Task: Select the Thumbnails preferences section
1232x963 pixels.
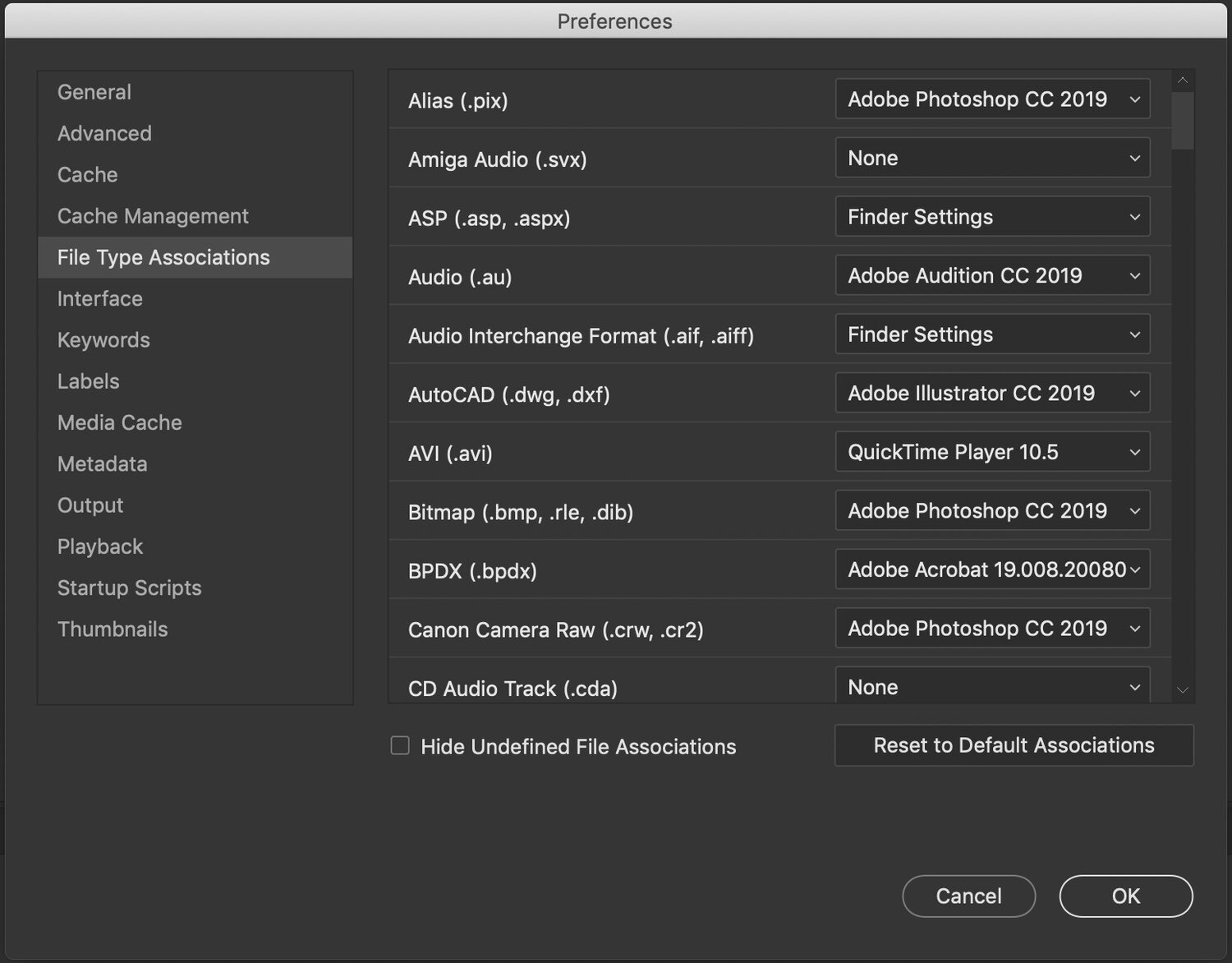Action: click(x=113, y=629)
